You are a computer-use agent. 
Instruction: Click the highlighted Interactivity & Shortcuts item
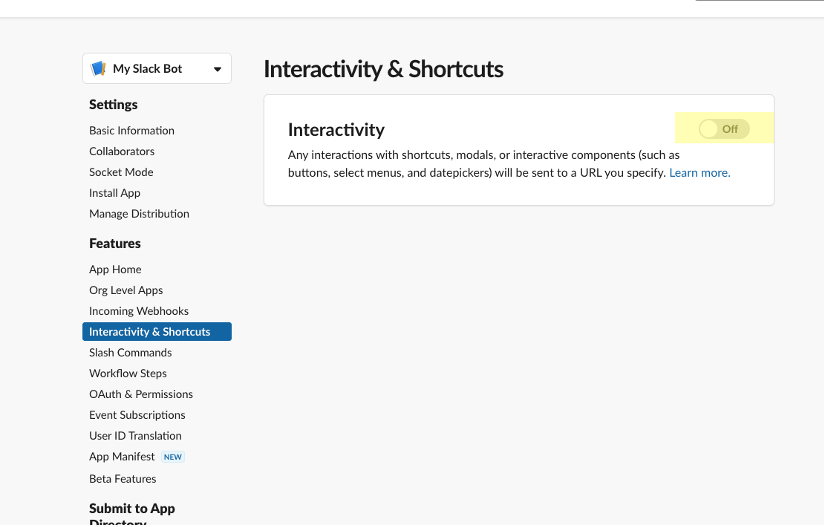(x=157, y=332)
